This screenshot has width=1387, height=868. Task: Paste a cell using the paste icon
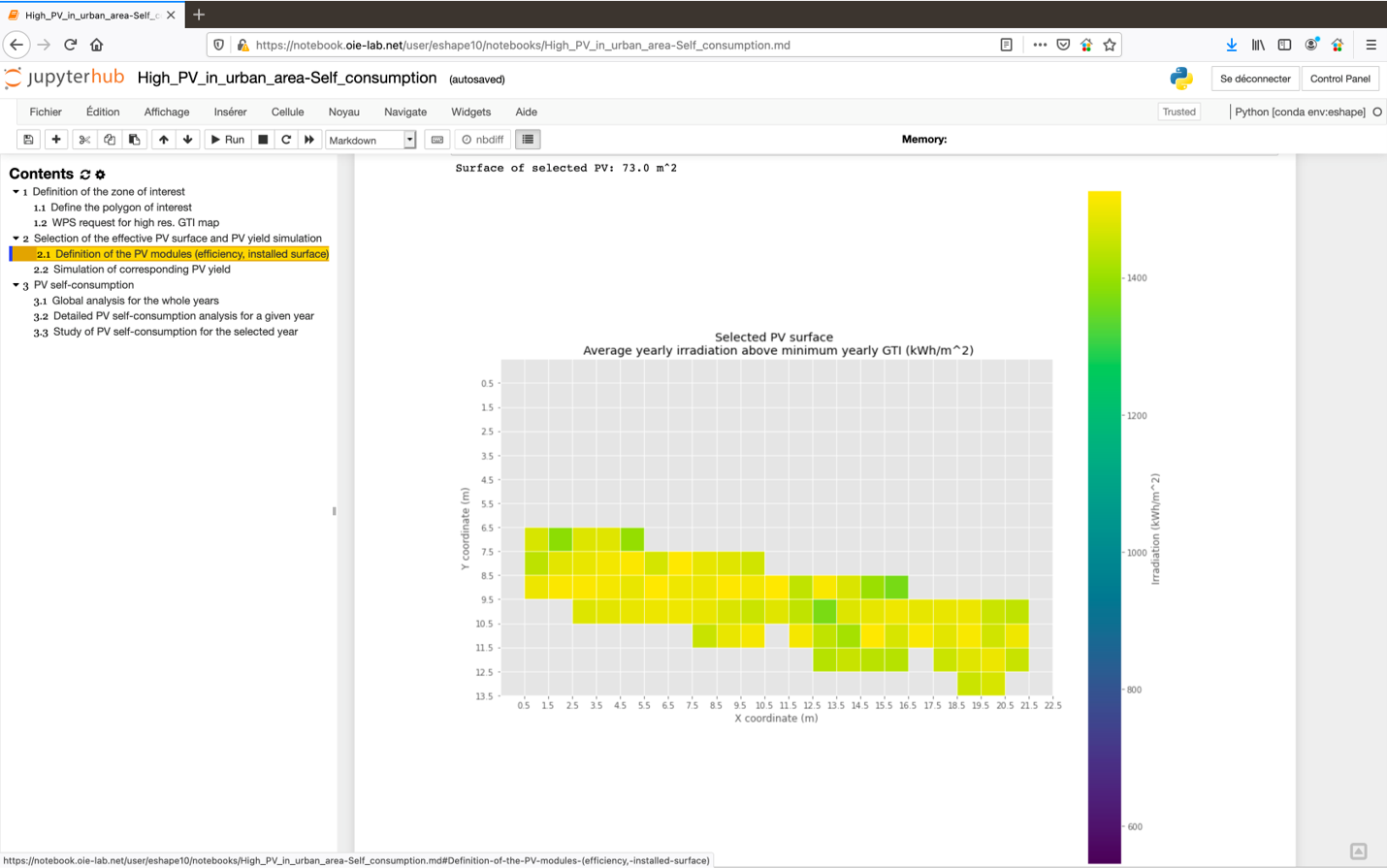(x=136, y=139)
